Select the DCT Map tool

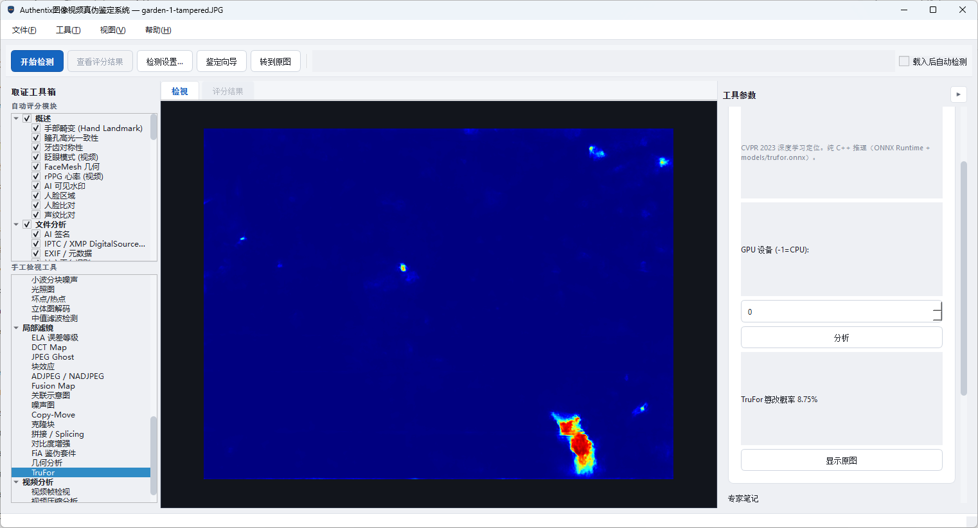click(49, 347)
